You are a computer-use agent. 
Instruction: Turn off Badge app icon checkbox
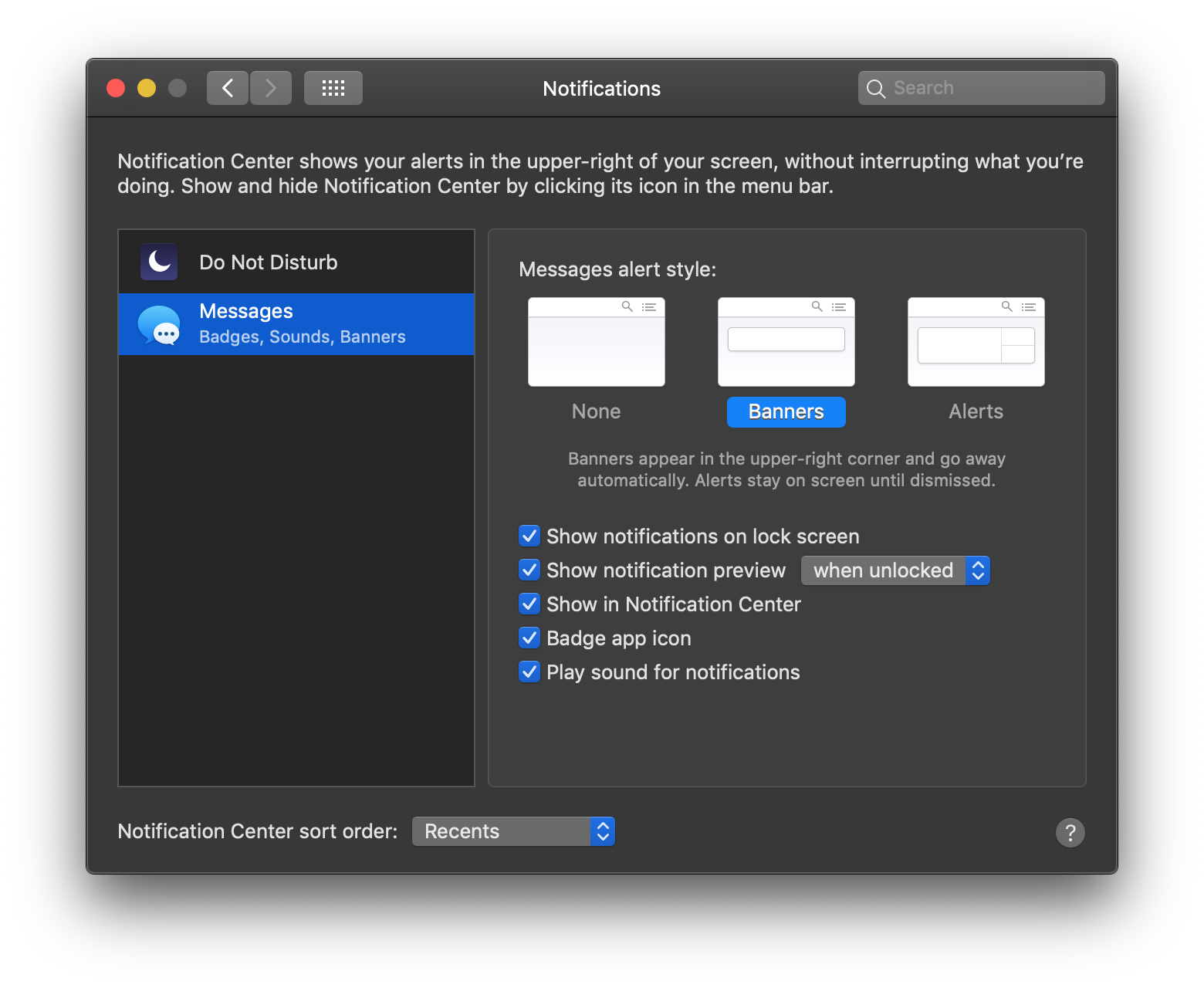point(529,638)
